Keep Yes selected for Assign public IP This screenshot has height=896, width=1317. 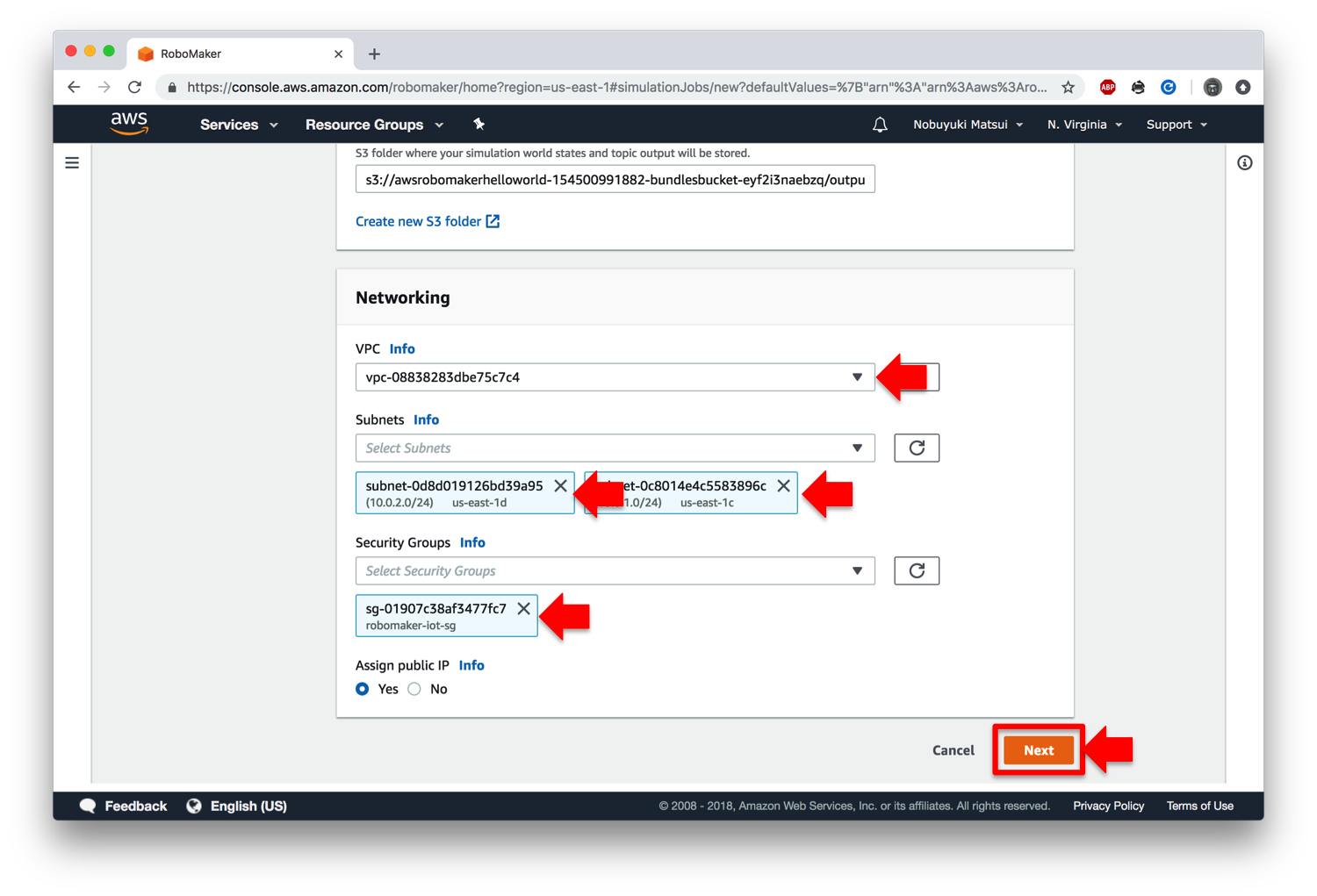click(x=362, y=689)
